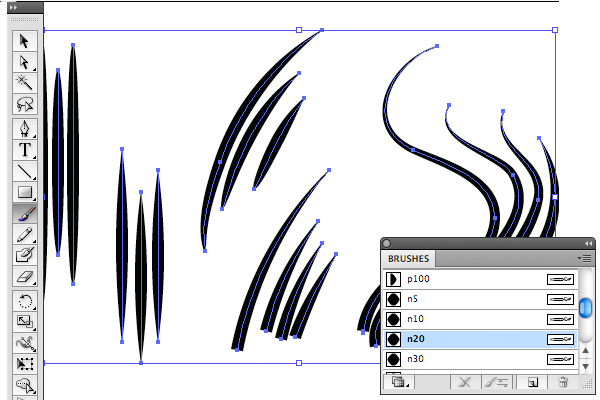Choose the p100 brush name

[418, 279]
